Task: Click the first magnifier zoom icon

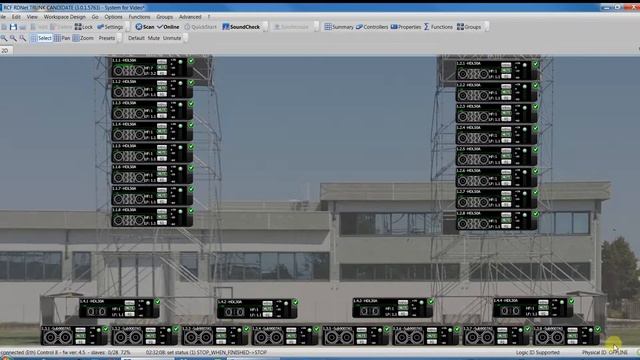Action: 4,38
